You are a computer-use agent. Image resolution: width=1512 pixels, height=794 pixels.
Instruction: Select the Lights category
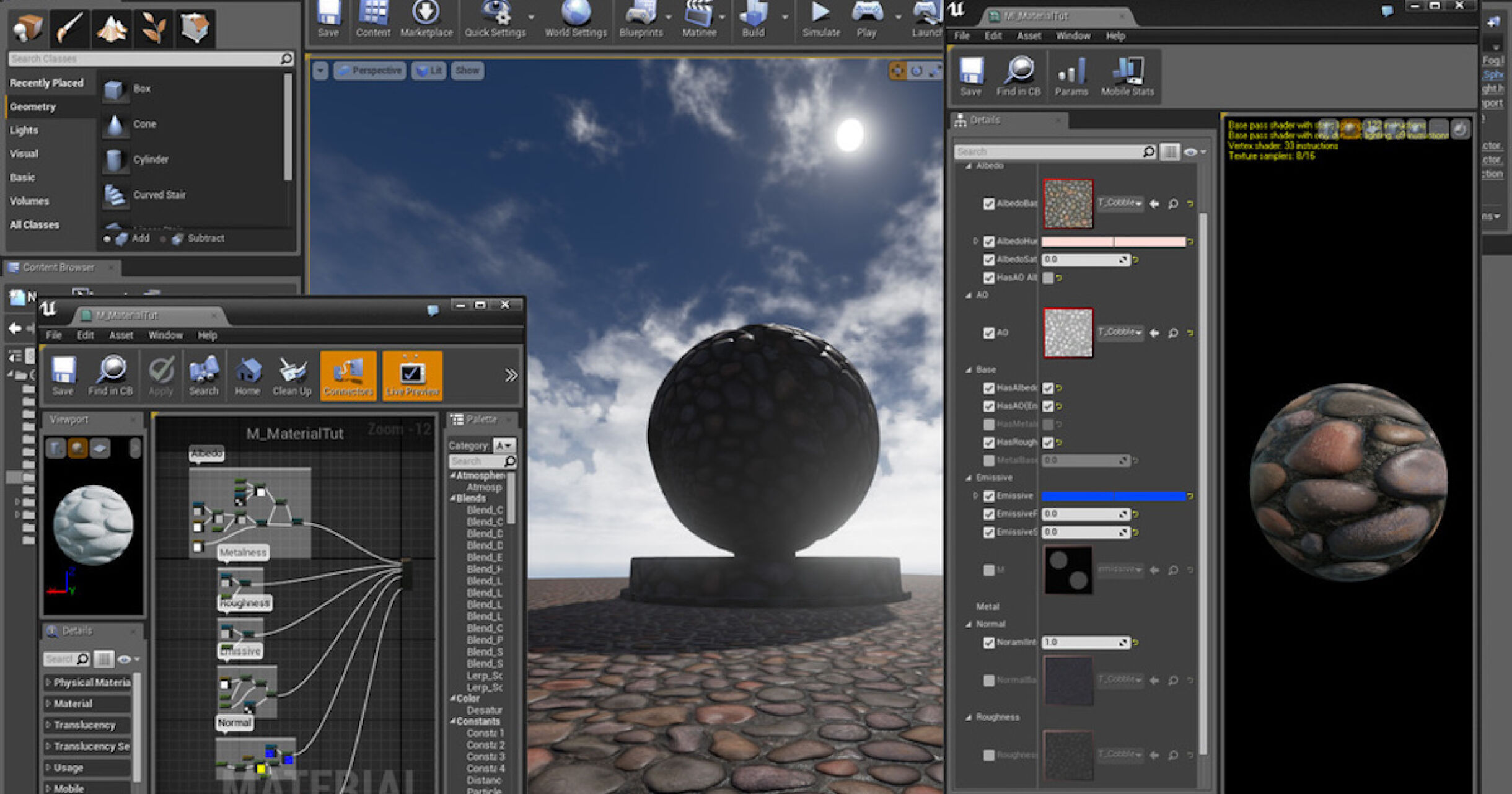click(24, 130)
